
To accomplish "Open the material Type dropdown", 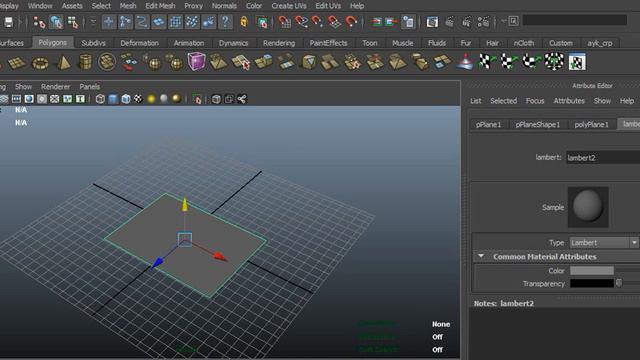I will coord(604,242).
